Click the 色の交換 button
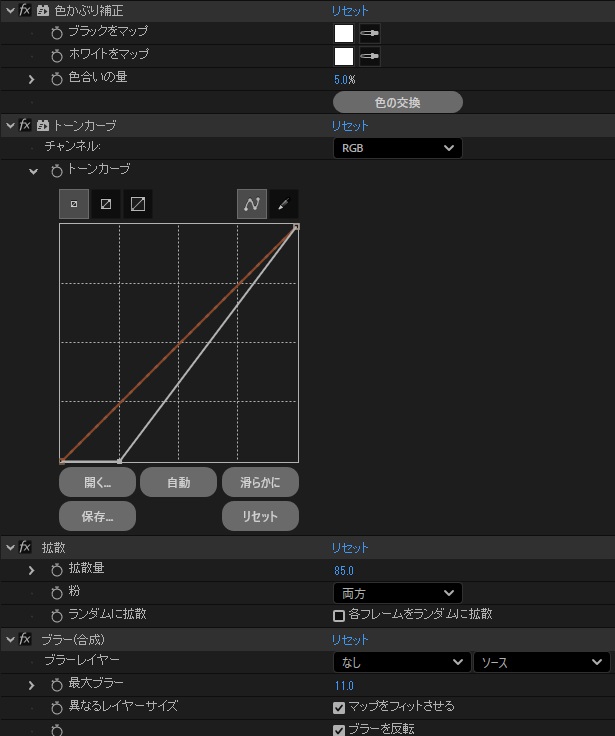Image resolution: width=615 pixels, height=736 pixels. click(x=397, y=102)
